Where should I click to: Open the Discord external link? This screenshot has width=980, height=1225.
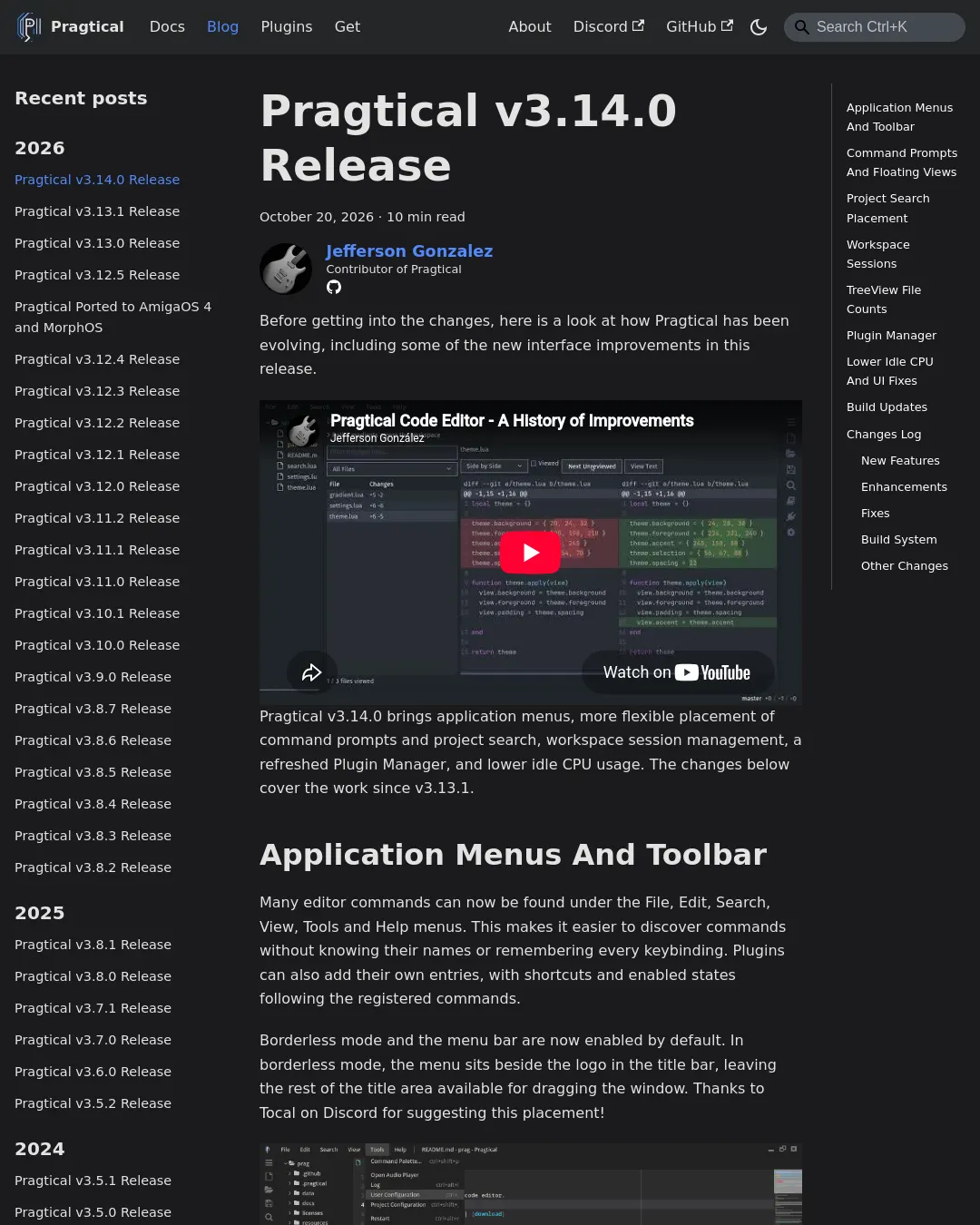[609, 27]
